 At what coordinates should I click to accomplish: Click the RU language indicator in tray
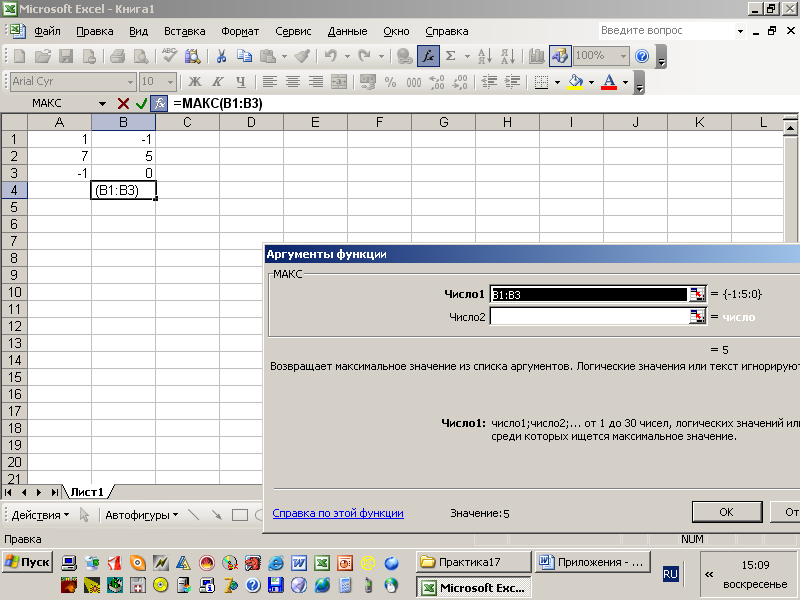(670, 574)
